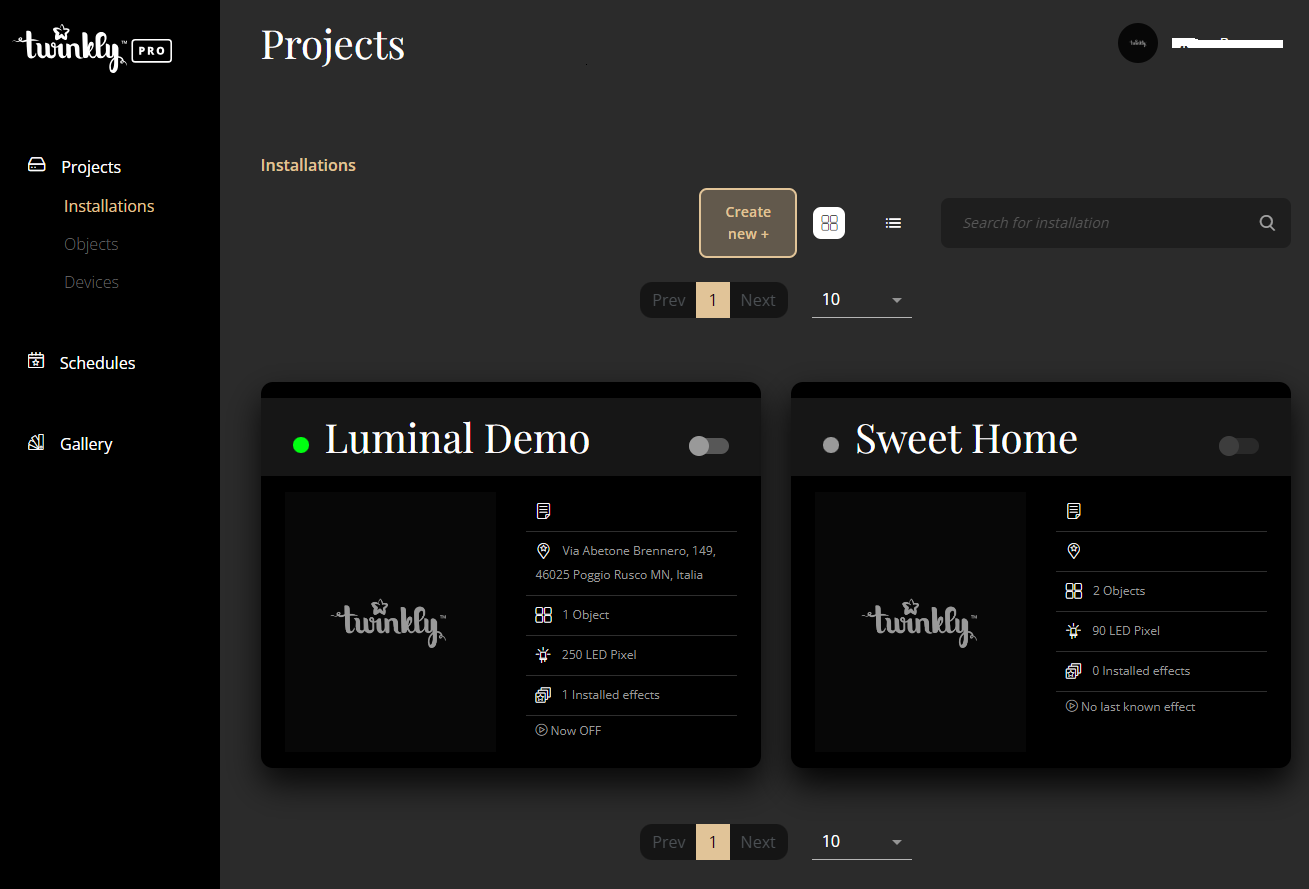The width and height of the screenshot is (1309, 889).
Task: Click LED Pixel icon in Luminal Demo card
Action: (543, 655)
